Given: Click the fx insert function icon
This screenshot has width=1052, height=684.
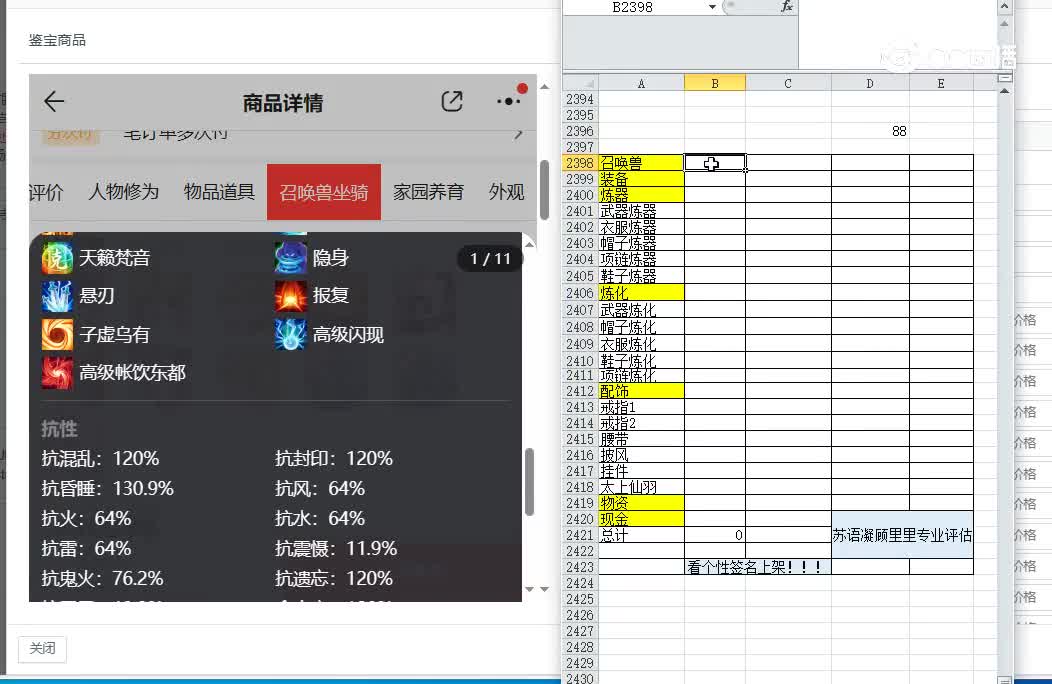Looking at the screenshot, I should click(x=786, y=7).
